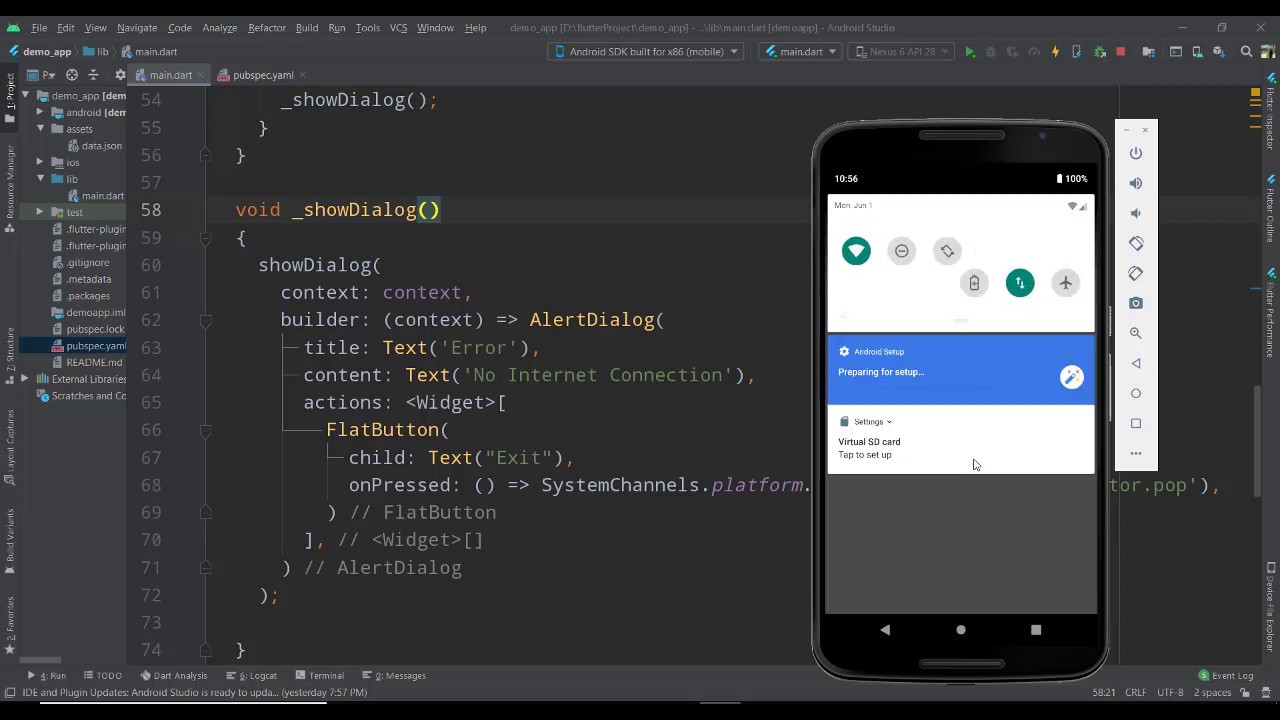Tap the Virtual SD card notification
The image size is (1280, 720).
point(961,439)
